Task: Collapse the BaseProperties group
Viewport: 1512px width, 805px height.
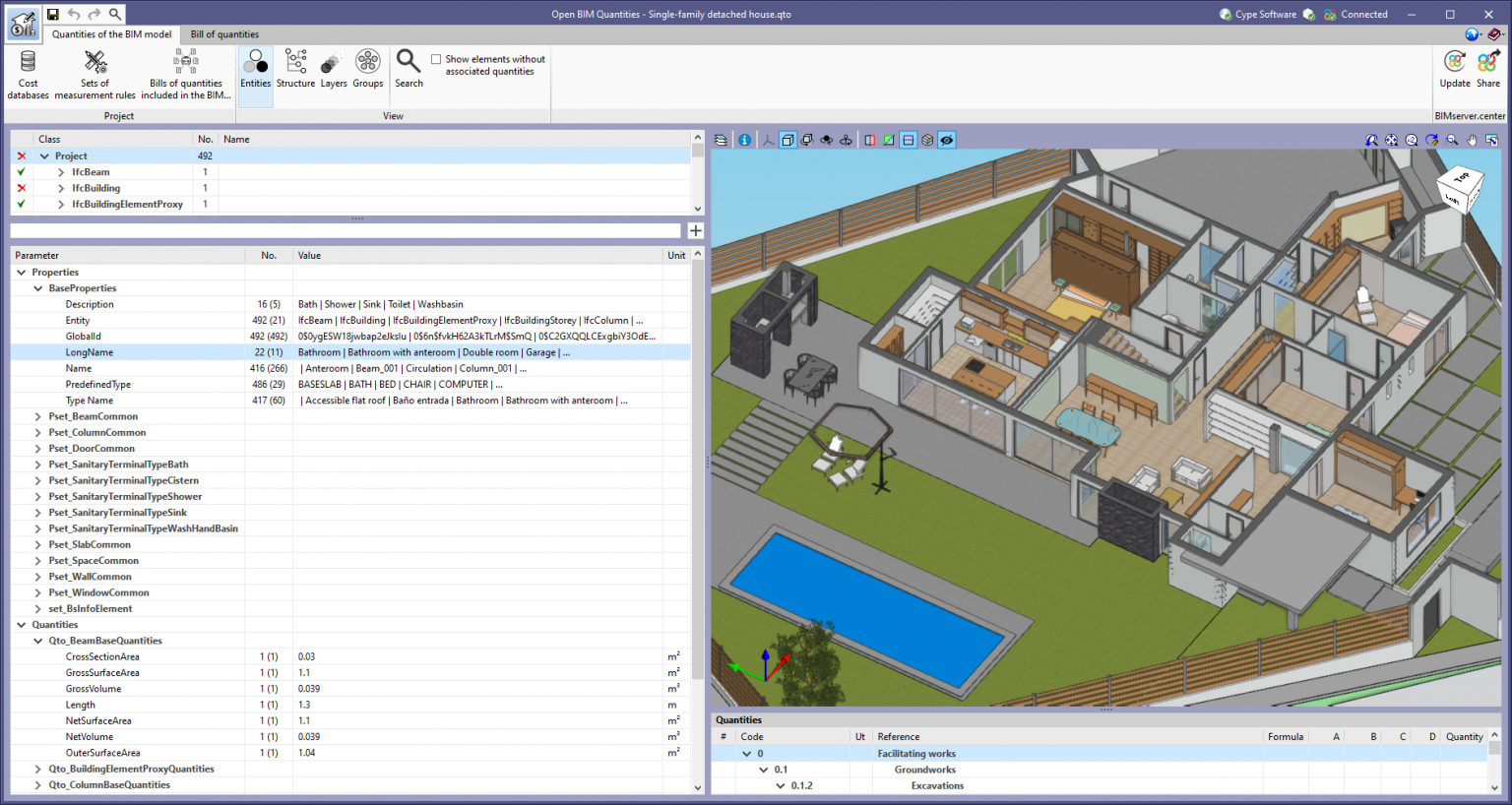Action: pos(38,288)
